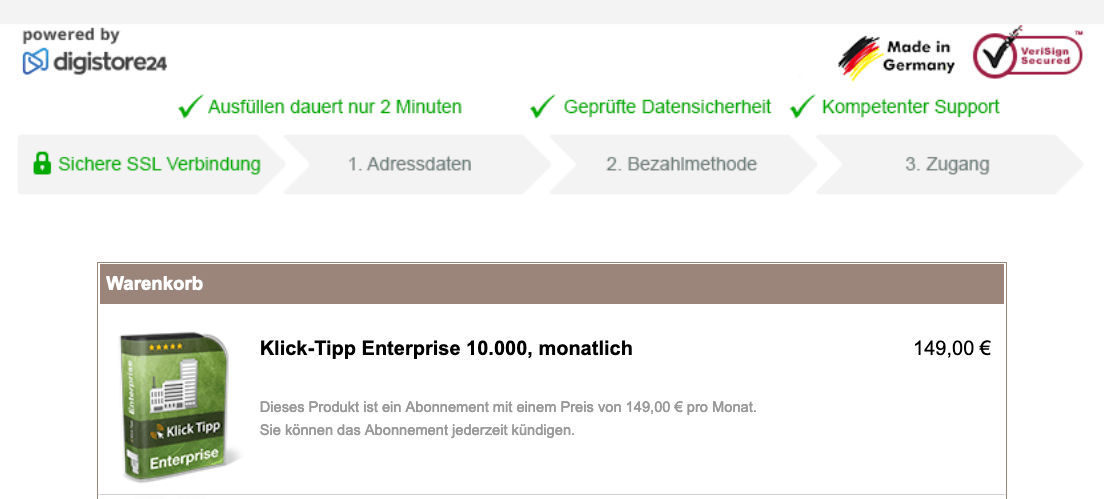
Task: Click the Klick Tipp Enterprise product box image
Action: 180,408
